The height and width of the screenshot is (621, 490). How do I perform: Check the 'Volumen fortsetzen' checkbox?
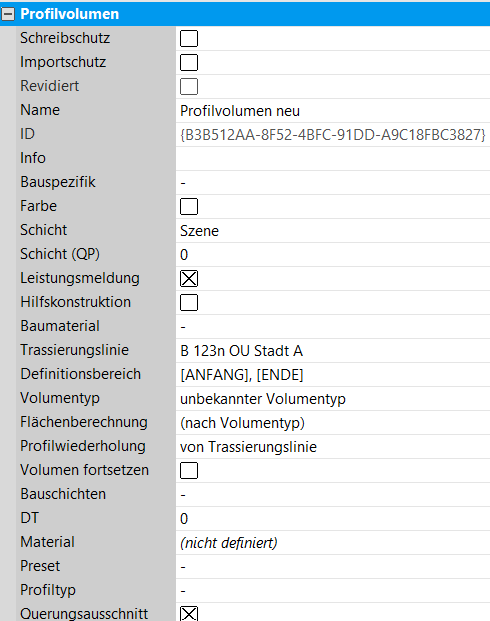(x=189, y=471)
